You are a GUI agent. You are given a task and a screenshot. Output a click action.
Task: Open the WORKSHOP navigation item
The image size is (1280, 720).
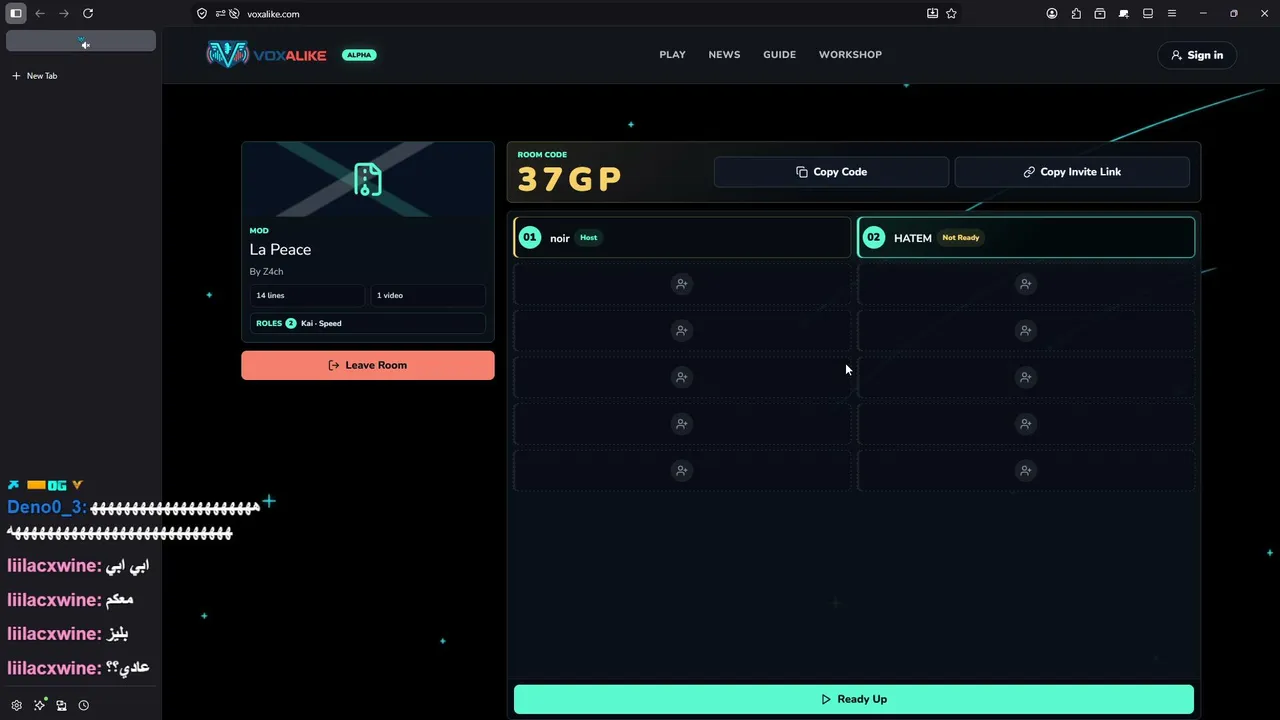click(850, 55)
